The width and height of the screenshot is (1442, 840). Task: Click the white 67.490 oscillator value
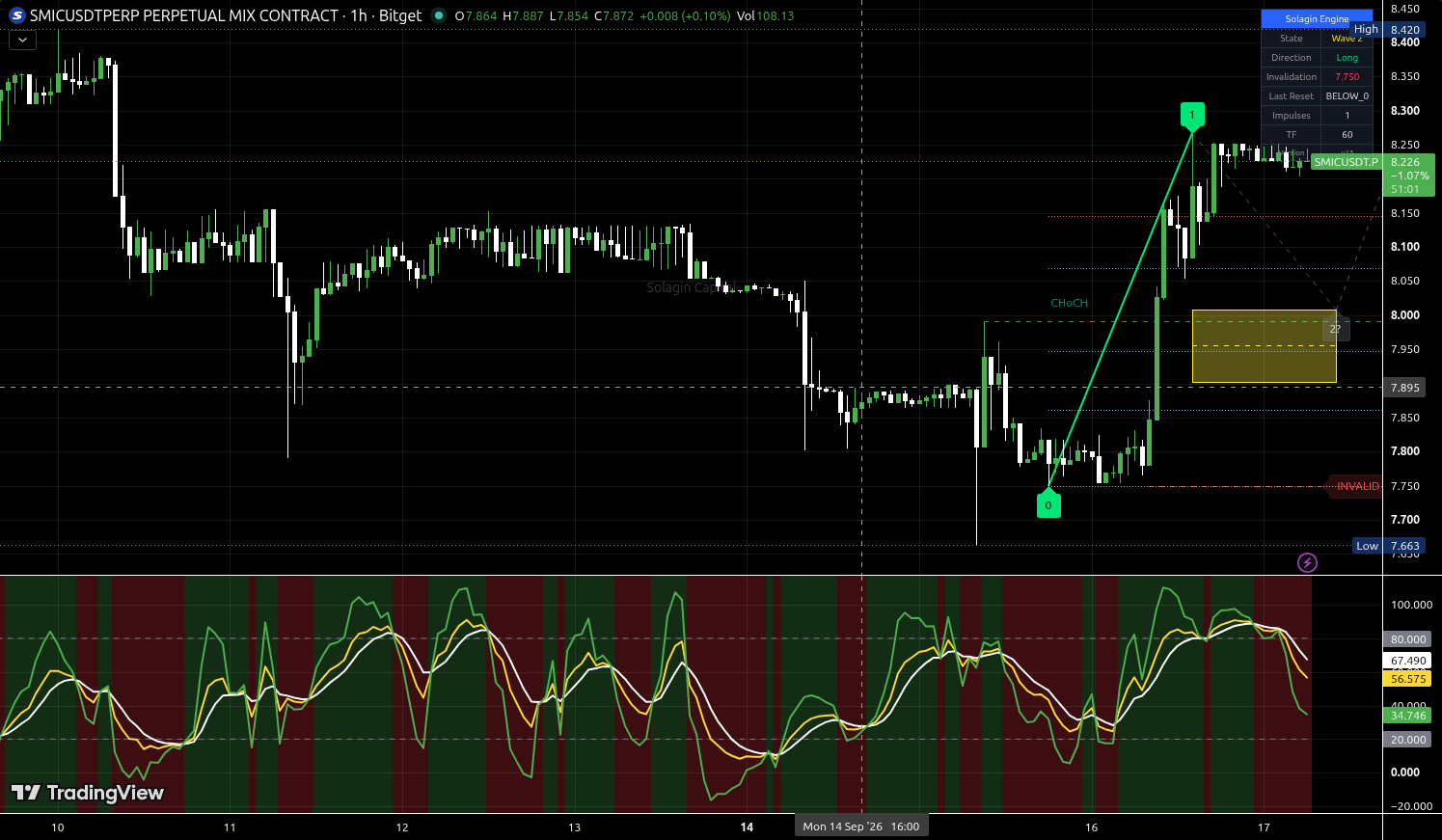point(1408,661)
